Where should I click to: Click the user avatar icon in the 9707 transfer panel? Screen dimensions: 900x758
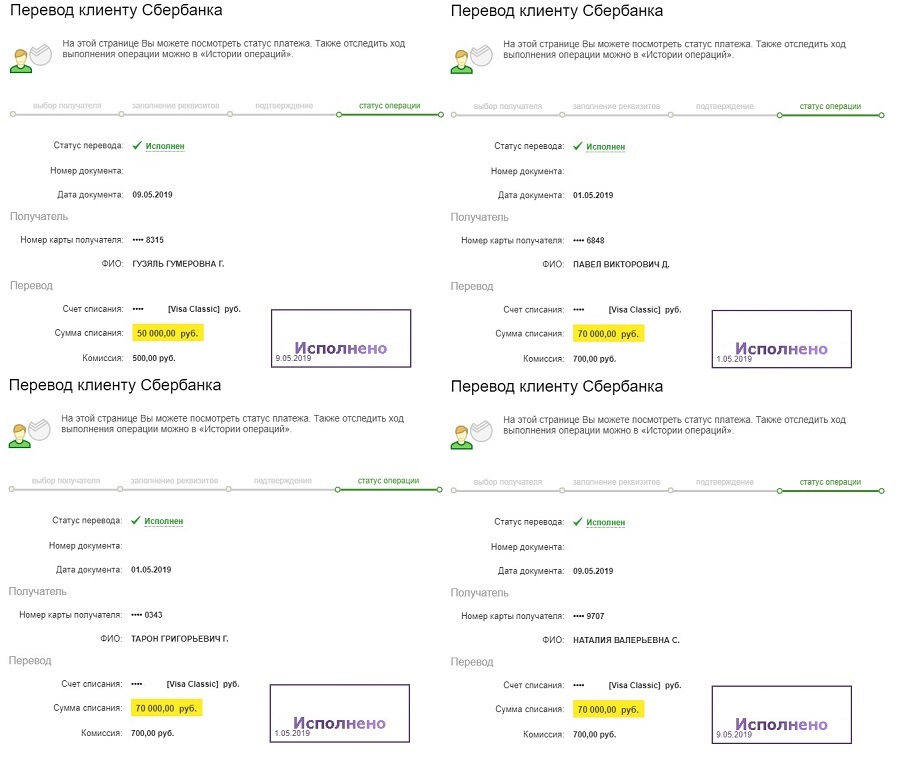462,437
